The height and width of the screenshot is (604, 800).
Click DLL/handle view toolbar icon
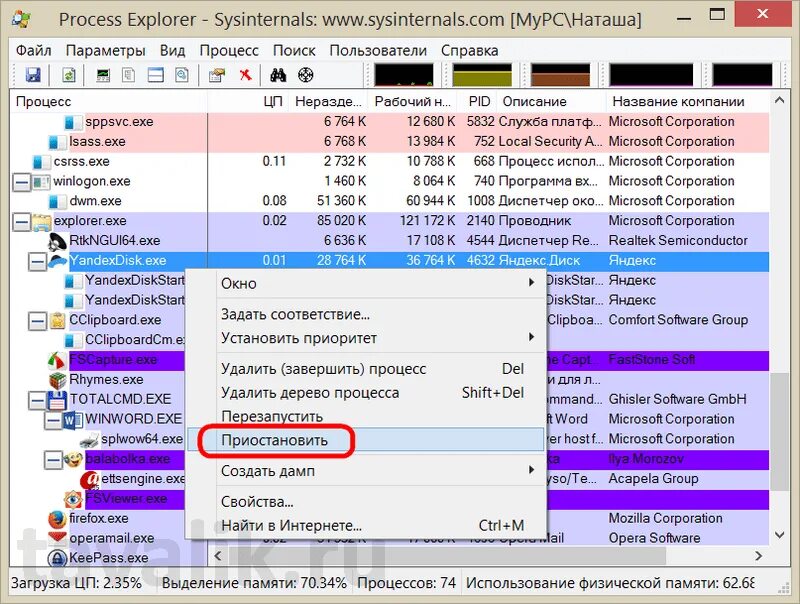tap(182, 75)
